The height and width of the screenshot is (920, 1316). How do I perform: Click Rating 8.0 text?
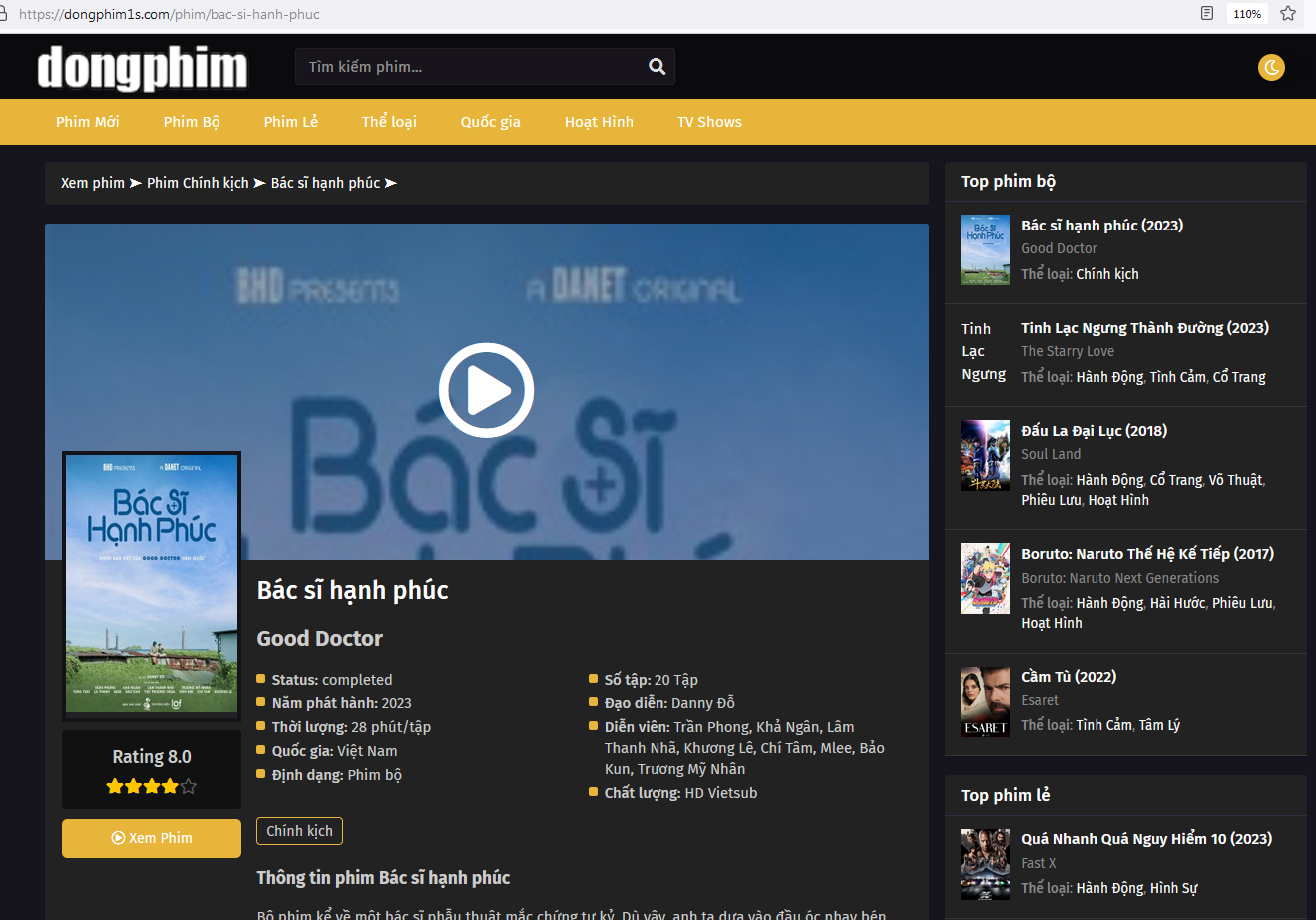pos(152,757)
